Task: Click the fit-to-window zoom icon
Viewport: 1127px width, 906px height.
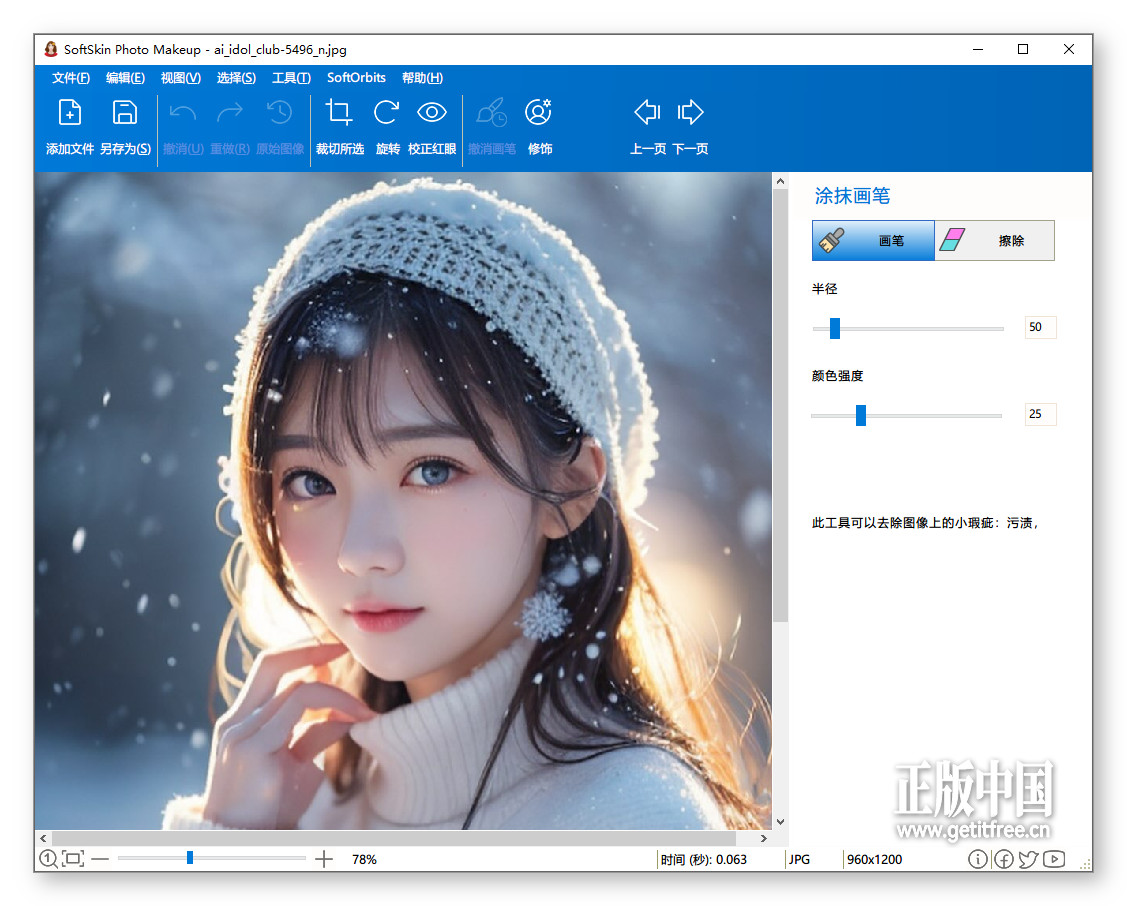Action: [x=73, y=859]
